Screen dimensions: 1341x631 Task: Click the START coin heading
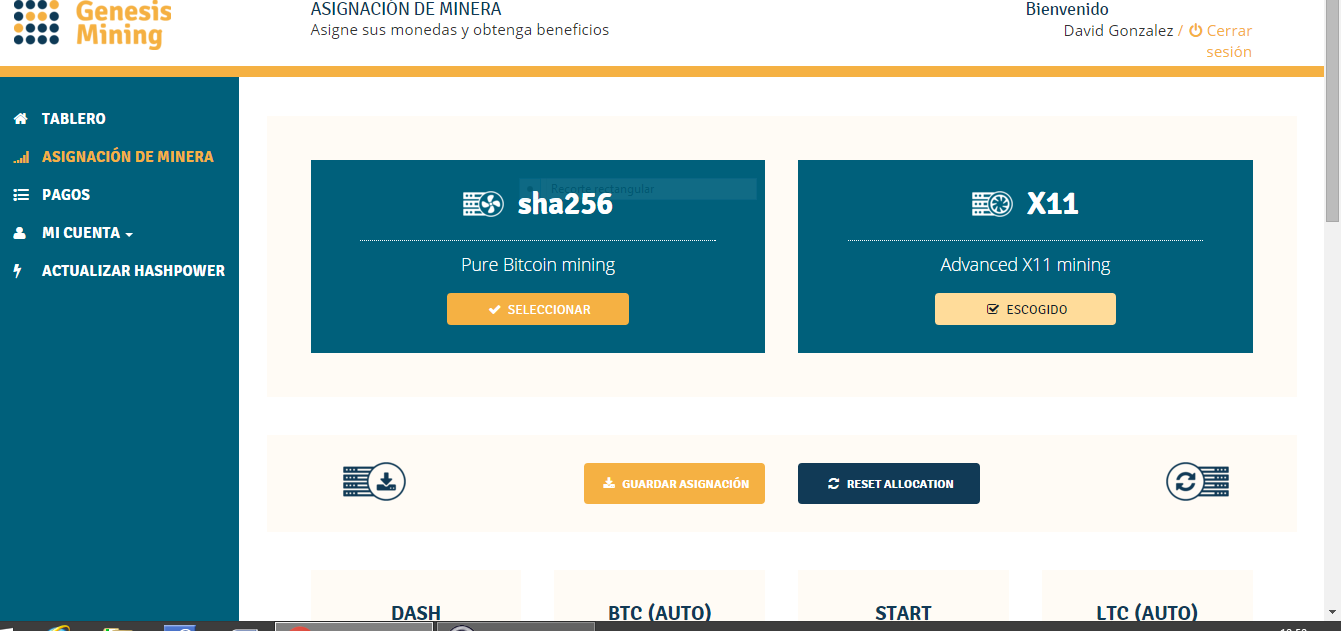click(903, 612)
